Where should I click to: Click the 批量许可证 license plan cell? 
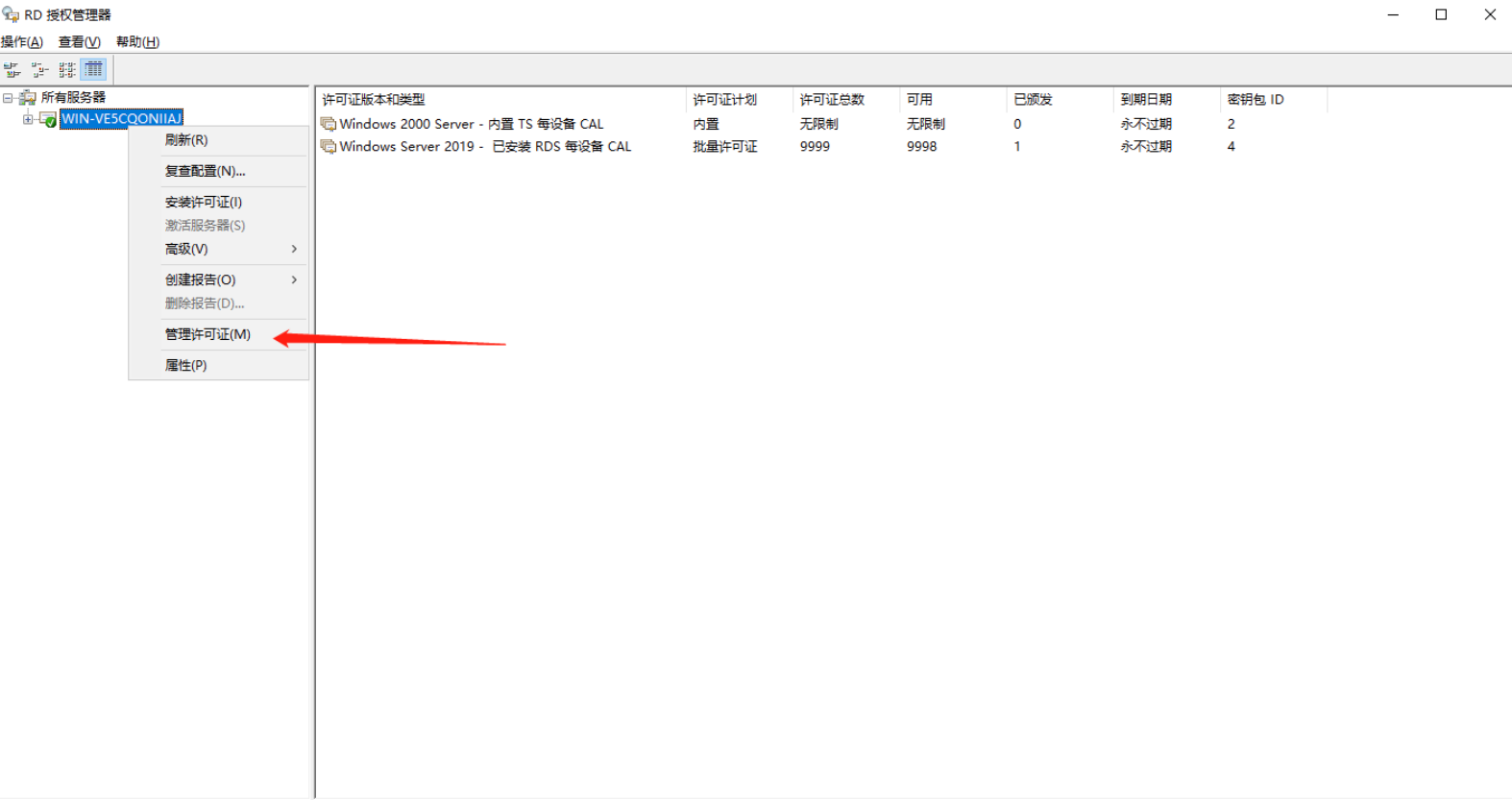[725, 147]
